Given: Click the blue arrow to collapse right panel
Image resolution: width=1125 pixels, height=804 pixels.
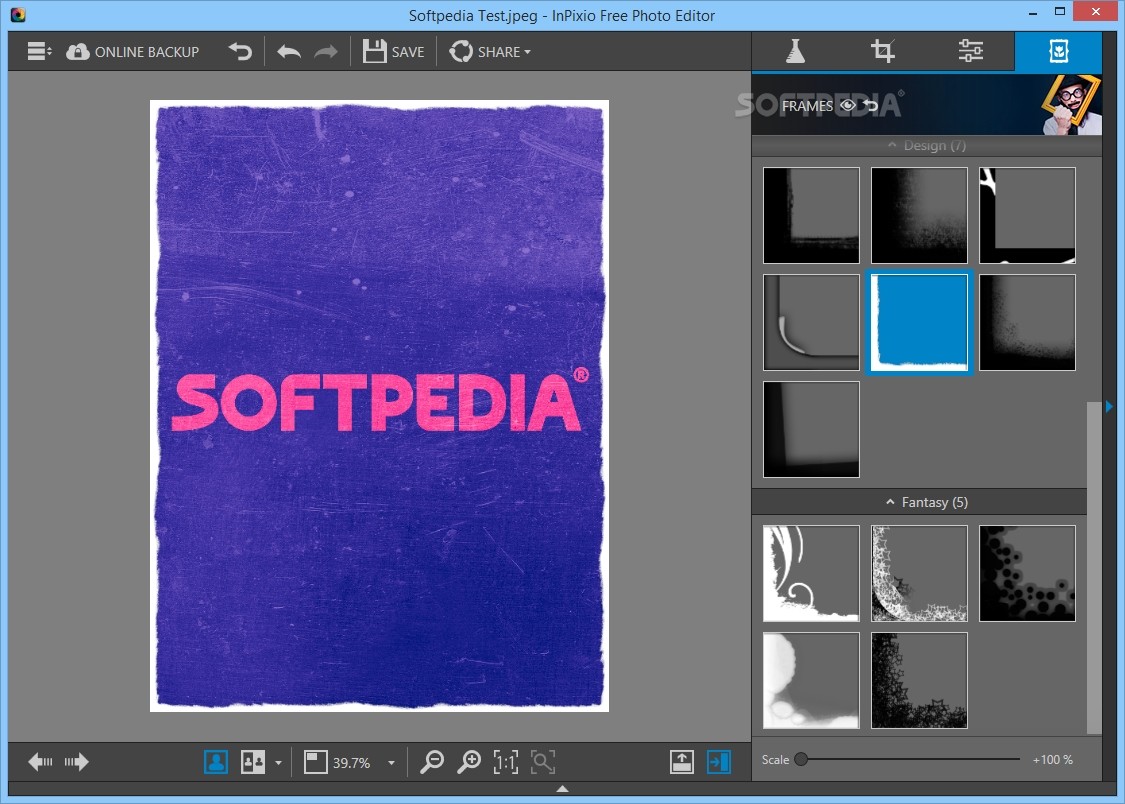Looking at the screenshot, I should 1109,407.
